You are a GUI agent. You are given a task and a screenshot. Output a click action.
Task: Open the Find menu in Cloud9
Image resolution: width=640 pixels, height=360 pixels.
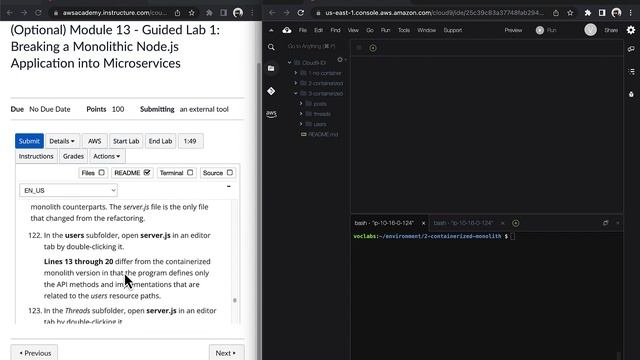tap(335, 30)
